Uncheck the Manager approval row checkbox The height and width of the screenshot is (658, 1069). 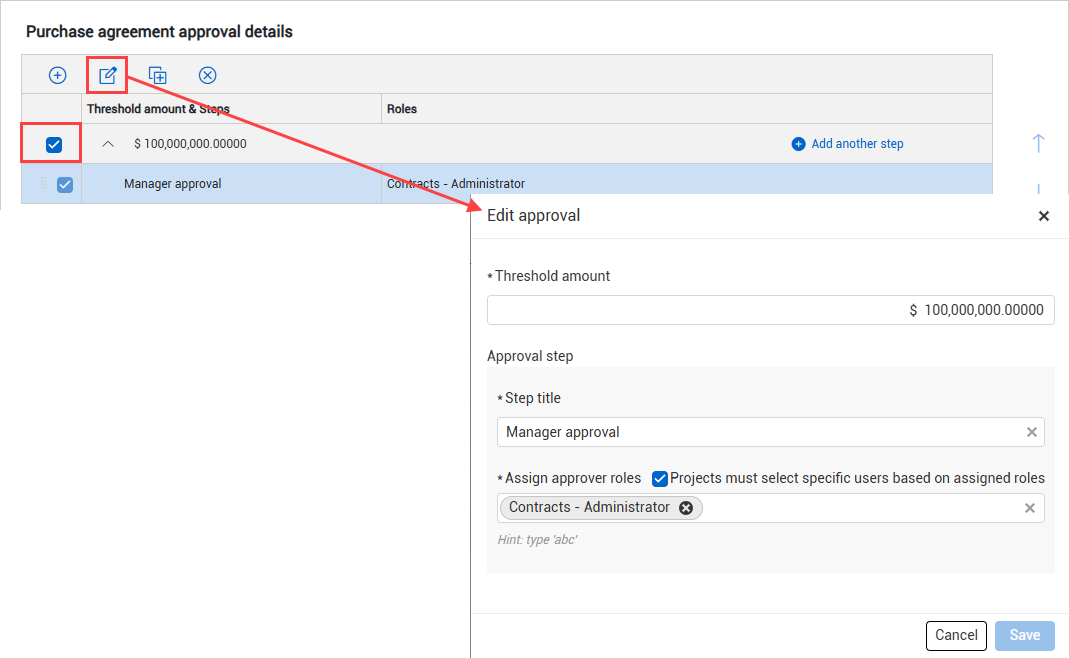[65, 185]
